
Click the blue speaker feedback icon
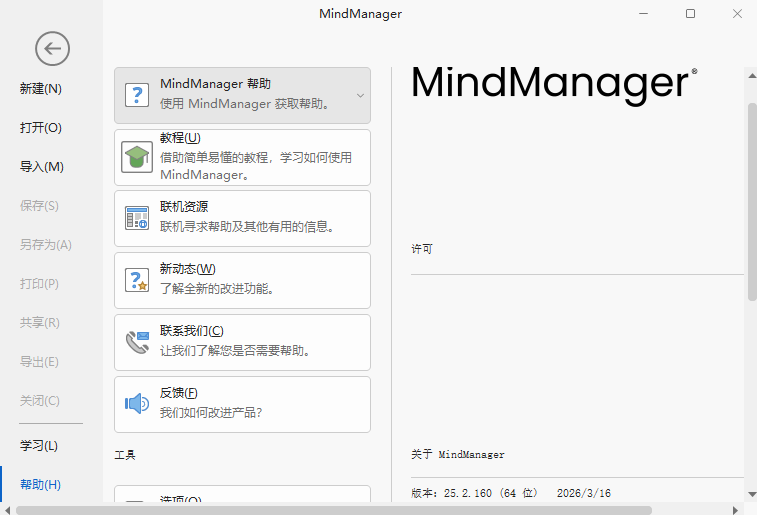(x=137, y=404)
